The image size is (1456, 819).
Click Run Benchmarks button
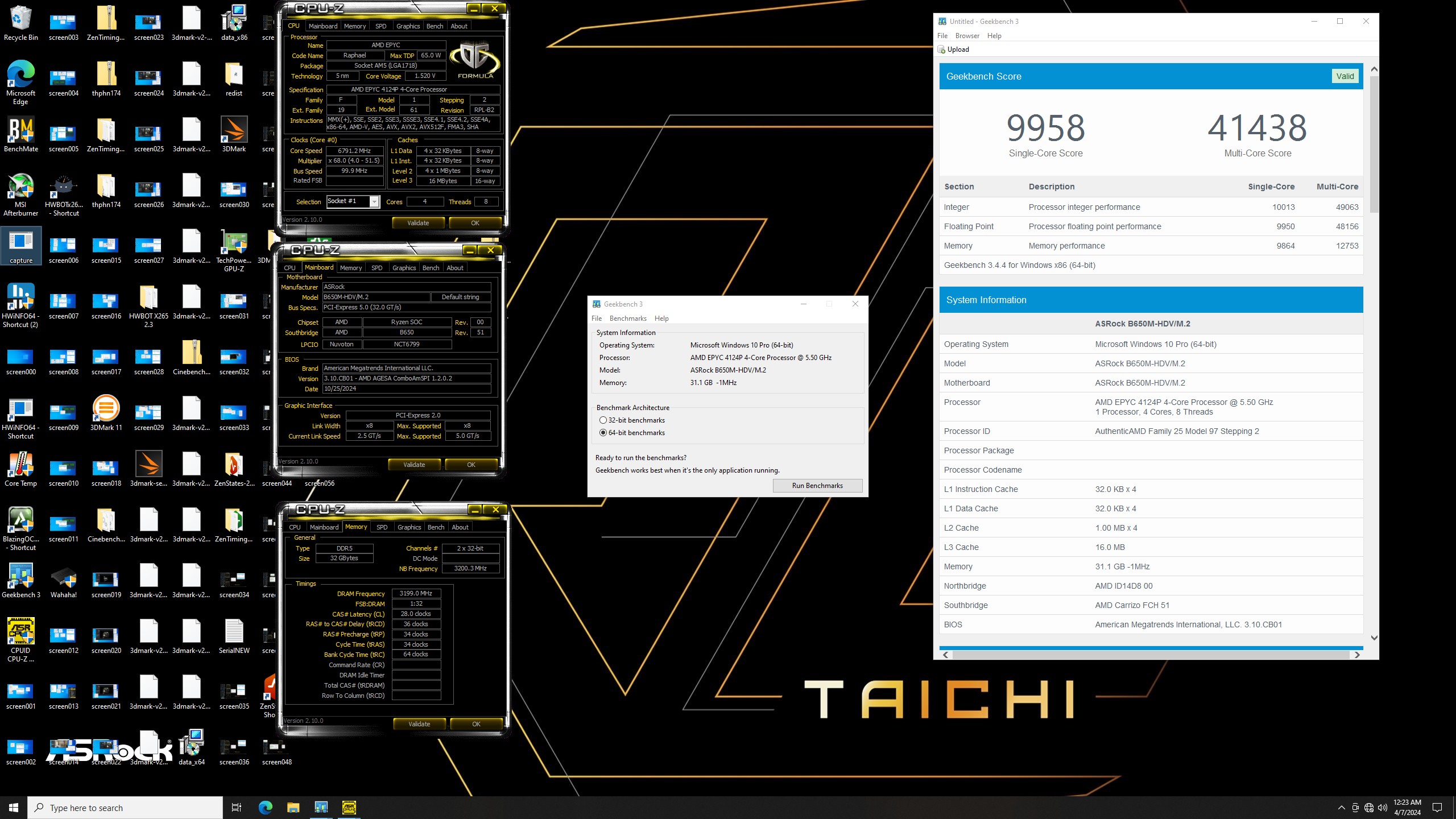pyautogui.click(x=817, y=486)
